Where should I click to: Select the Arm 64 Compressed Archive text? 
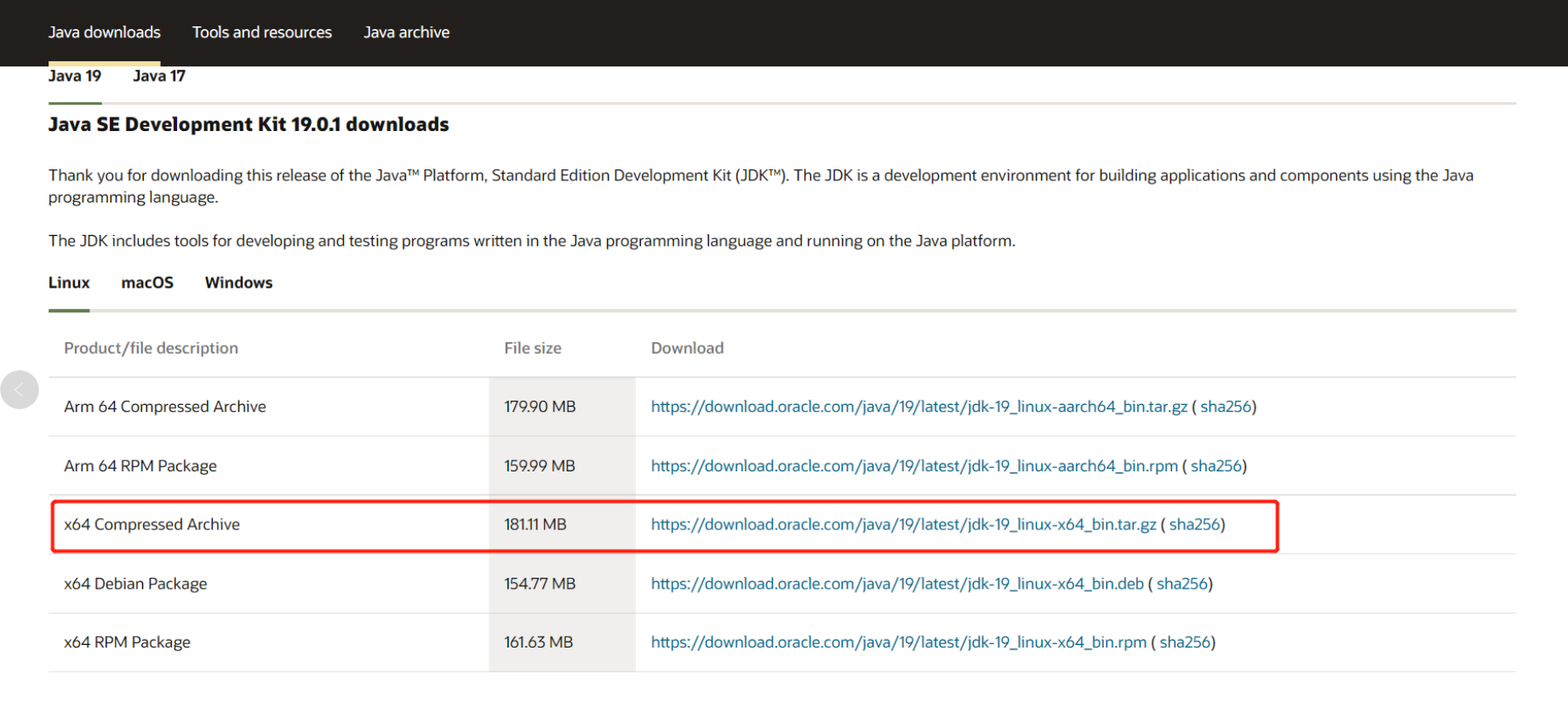coord(165,407)
